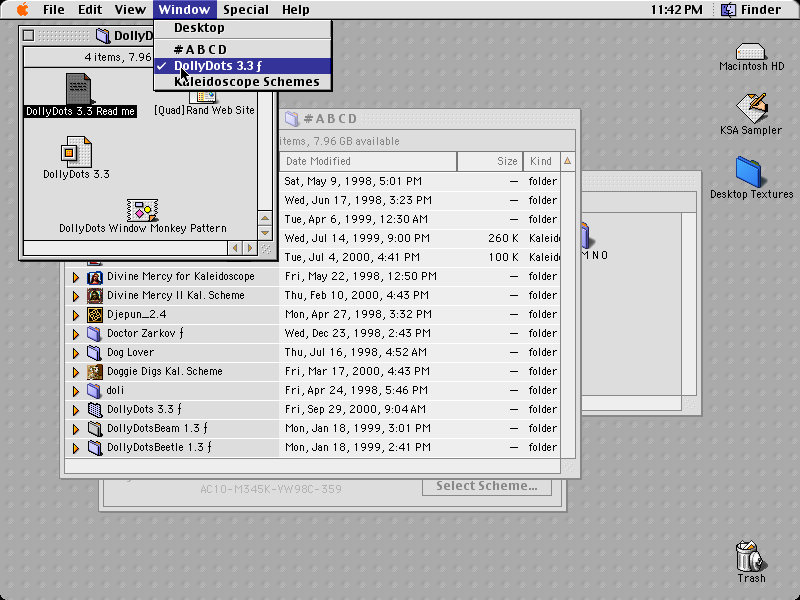This screenshot has width=800, height=600.
Task: Click the 260 K size entry
Action: [504, 238]
